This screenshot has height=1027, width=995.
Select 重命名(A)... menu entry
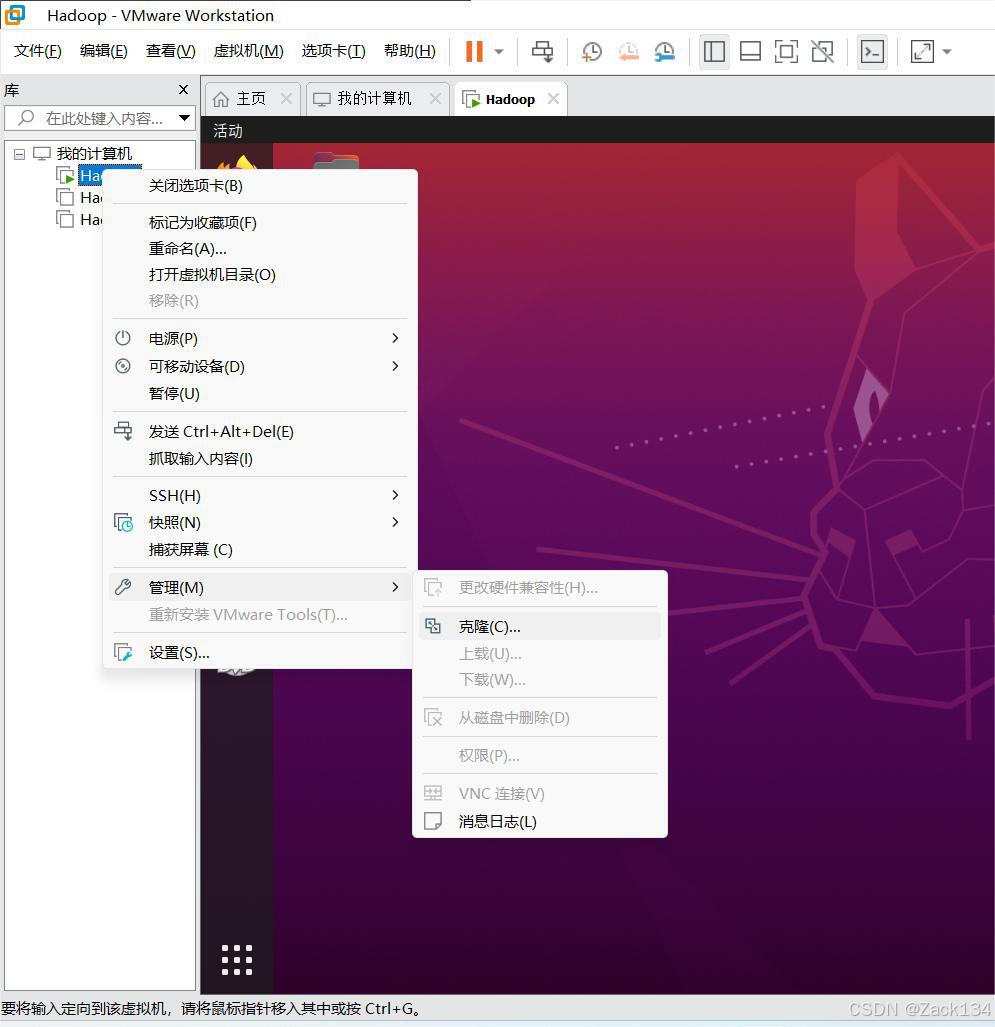pyautogui.click(x=260, y=249)
